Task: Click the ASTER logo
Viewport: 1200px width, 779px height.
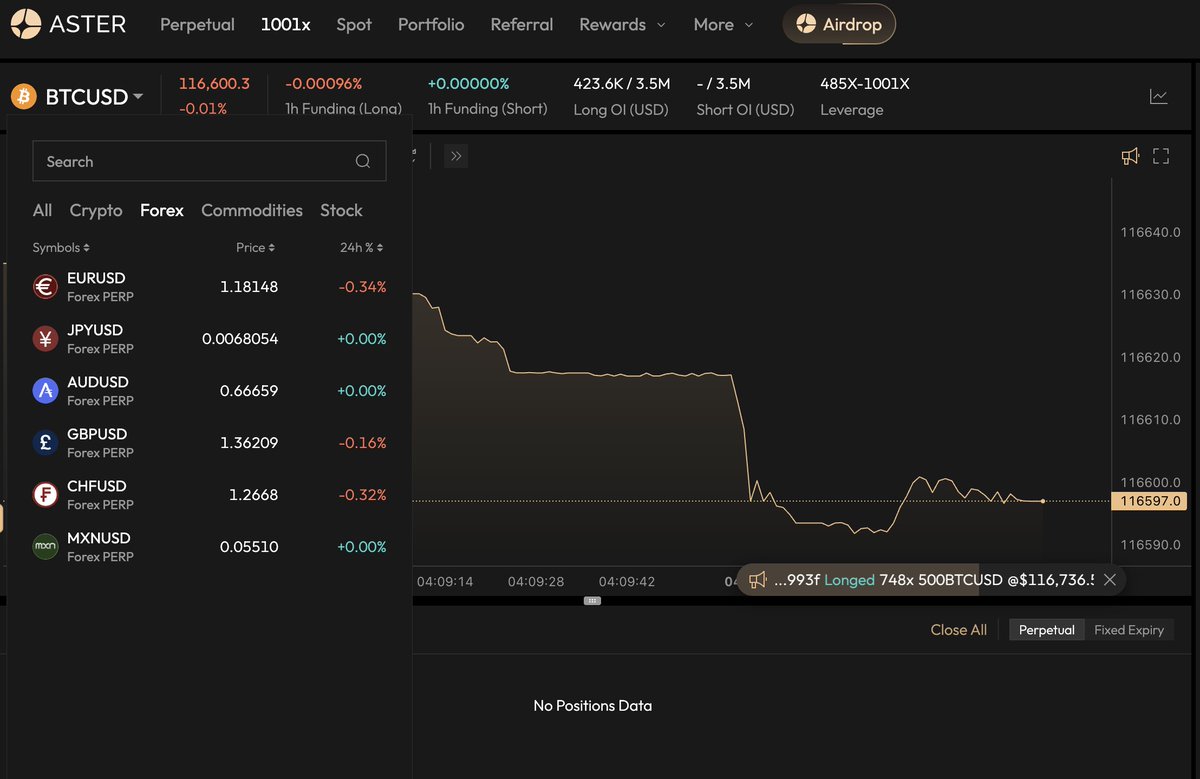Action: pyautogui.click(x=67, y=23)
